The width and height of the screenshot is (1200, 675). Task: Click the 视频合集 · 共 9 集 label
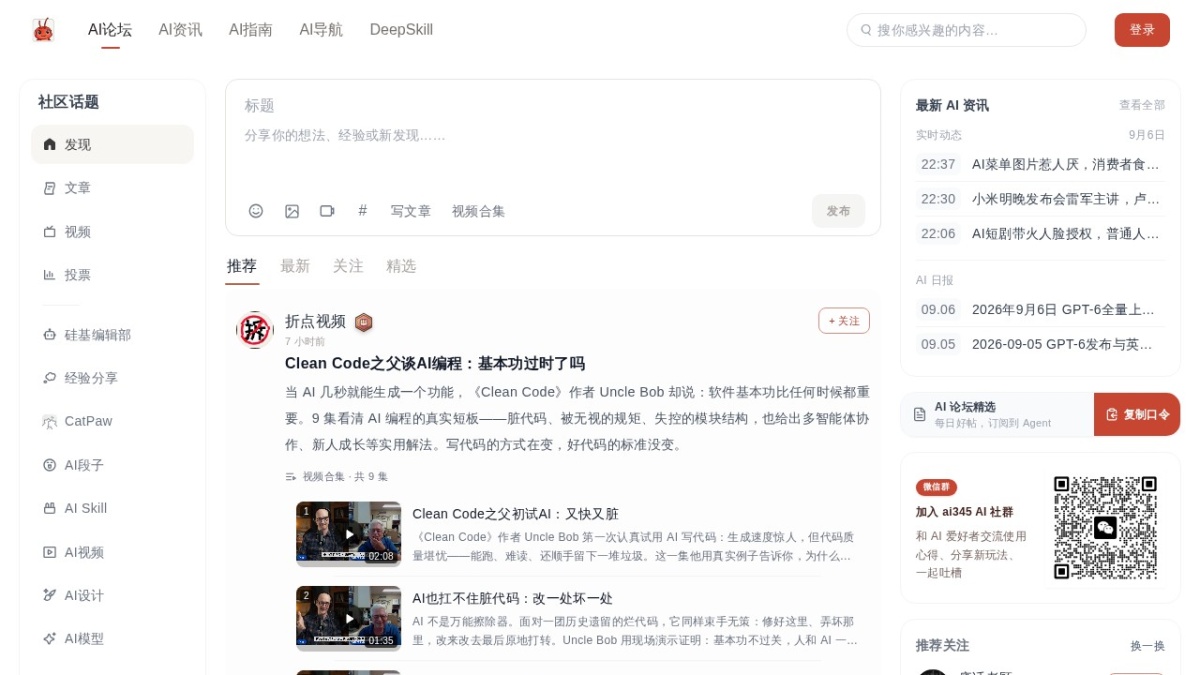[336, 477]
